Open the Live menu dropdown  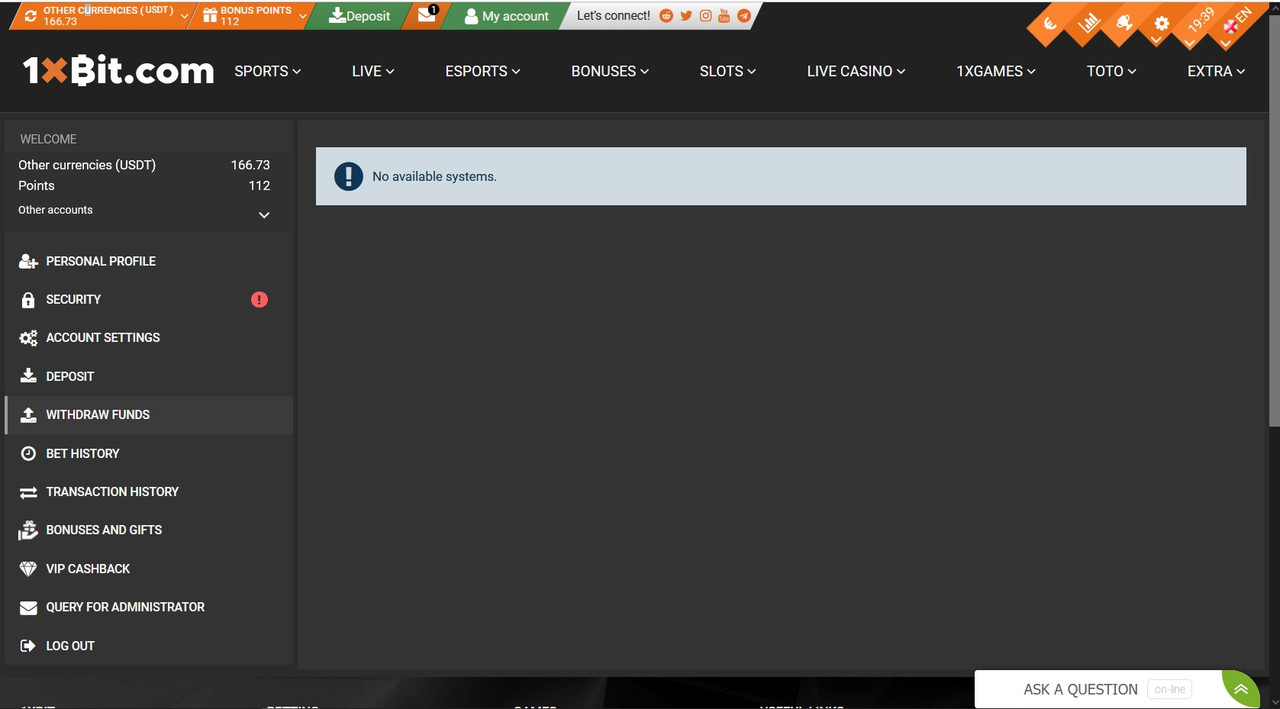click(x=373, y=71)
